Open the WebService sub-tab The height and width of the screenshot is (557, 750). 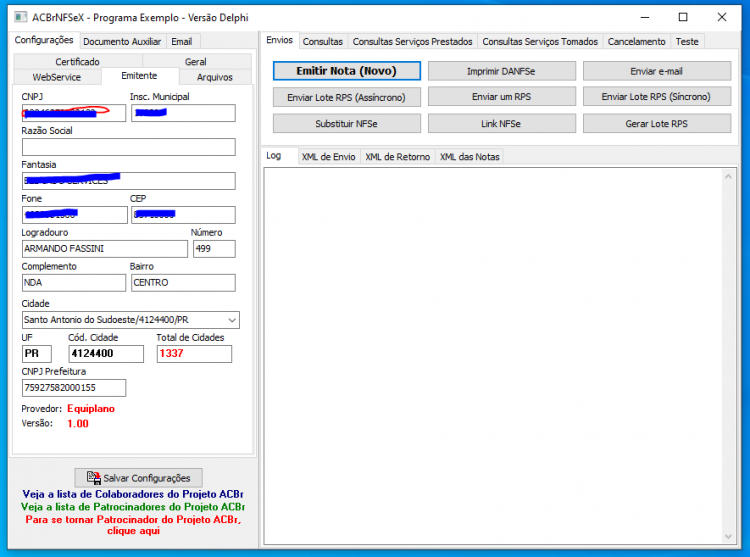tap(56, 77)
